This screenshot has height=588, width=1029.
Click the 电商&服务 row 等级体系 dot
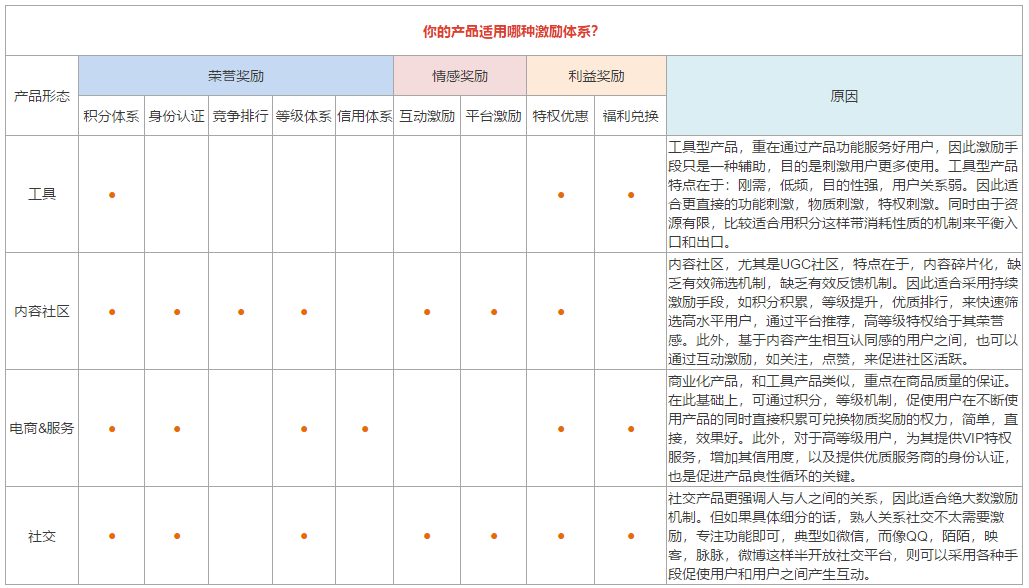click(x=304, y=429)
